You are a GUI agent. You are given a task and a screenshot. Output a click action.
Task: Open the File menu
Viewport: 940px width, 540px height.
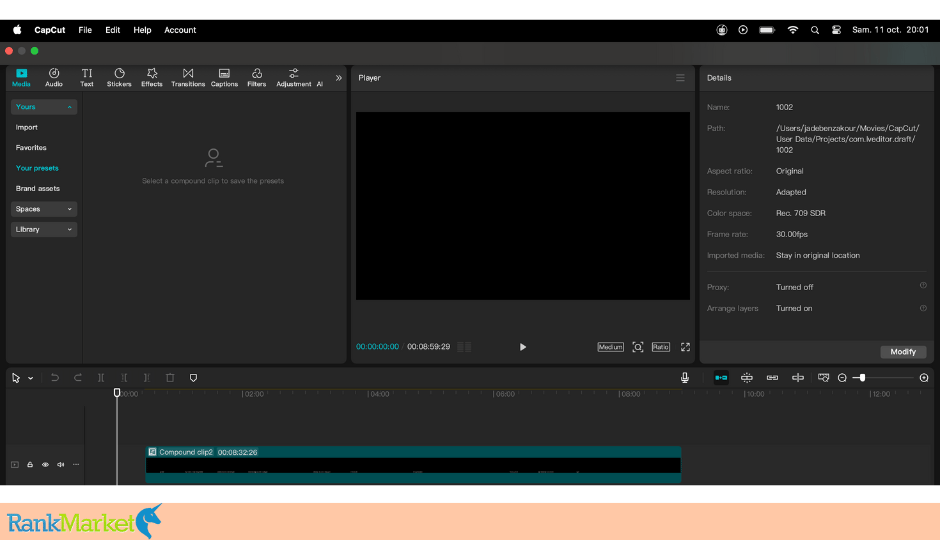(85, 30)
